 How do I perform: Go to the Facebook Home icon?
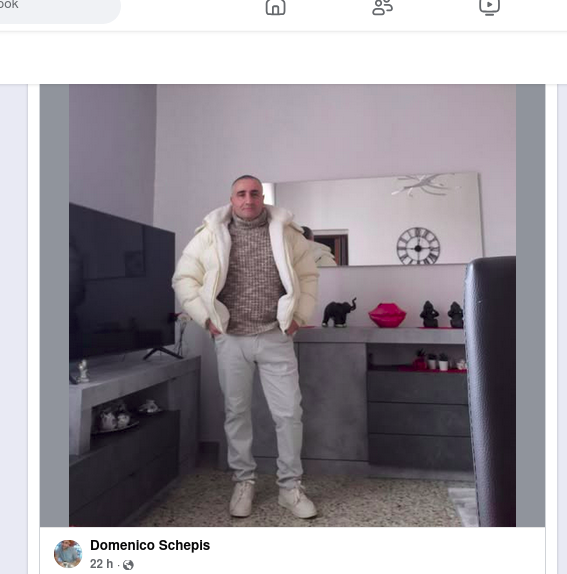(275, 7)
